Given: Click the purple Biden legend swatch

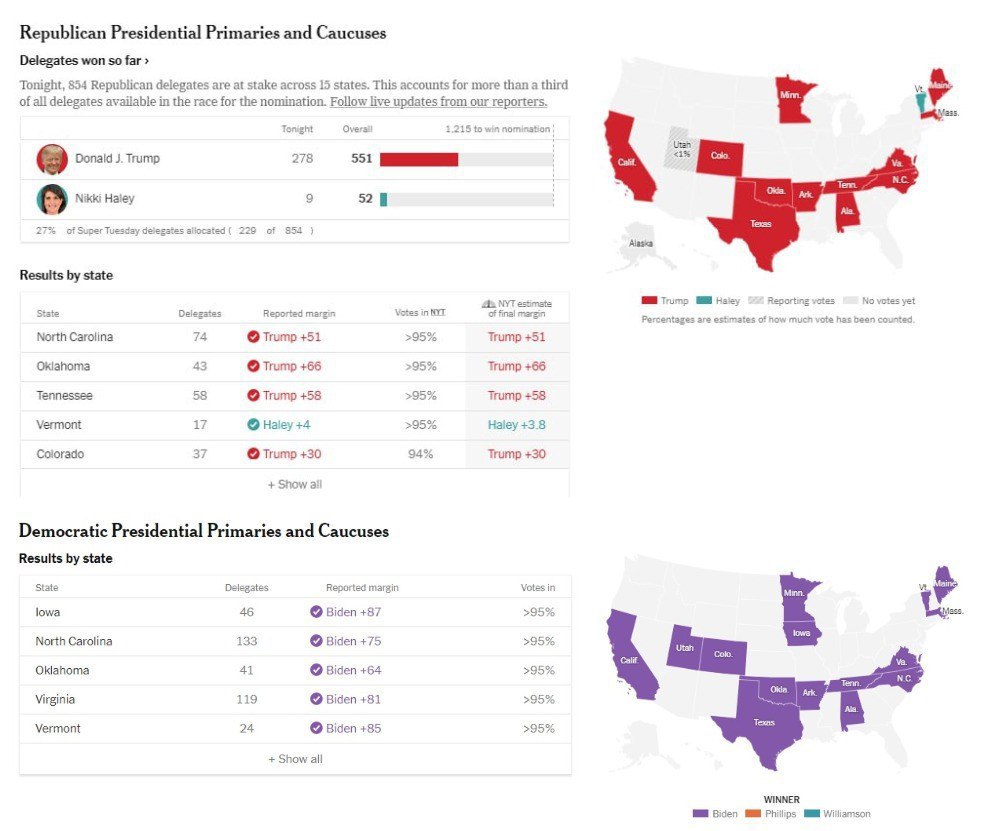Looking at the screenshot, I should (x=700, y=814).
